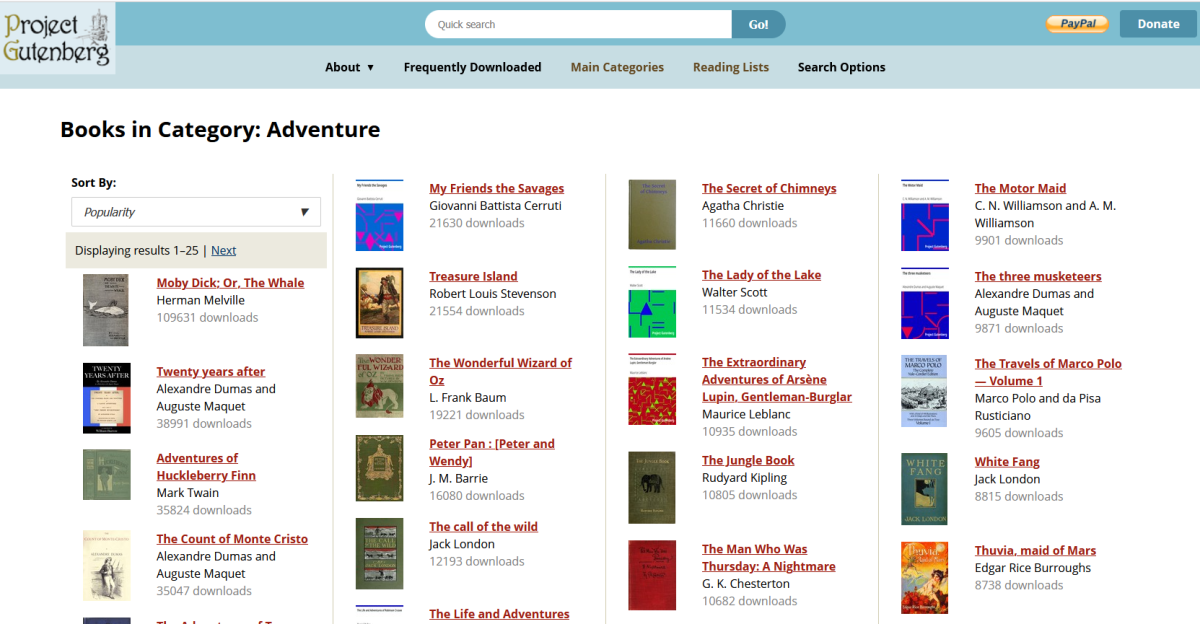This screenshot has height=624, width=1200.
Task: Click the Donate button
Action: coord(1158,24)
